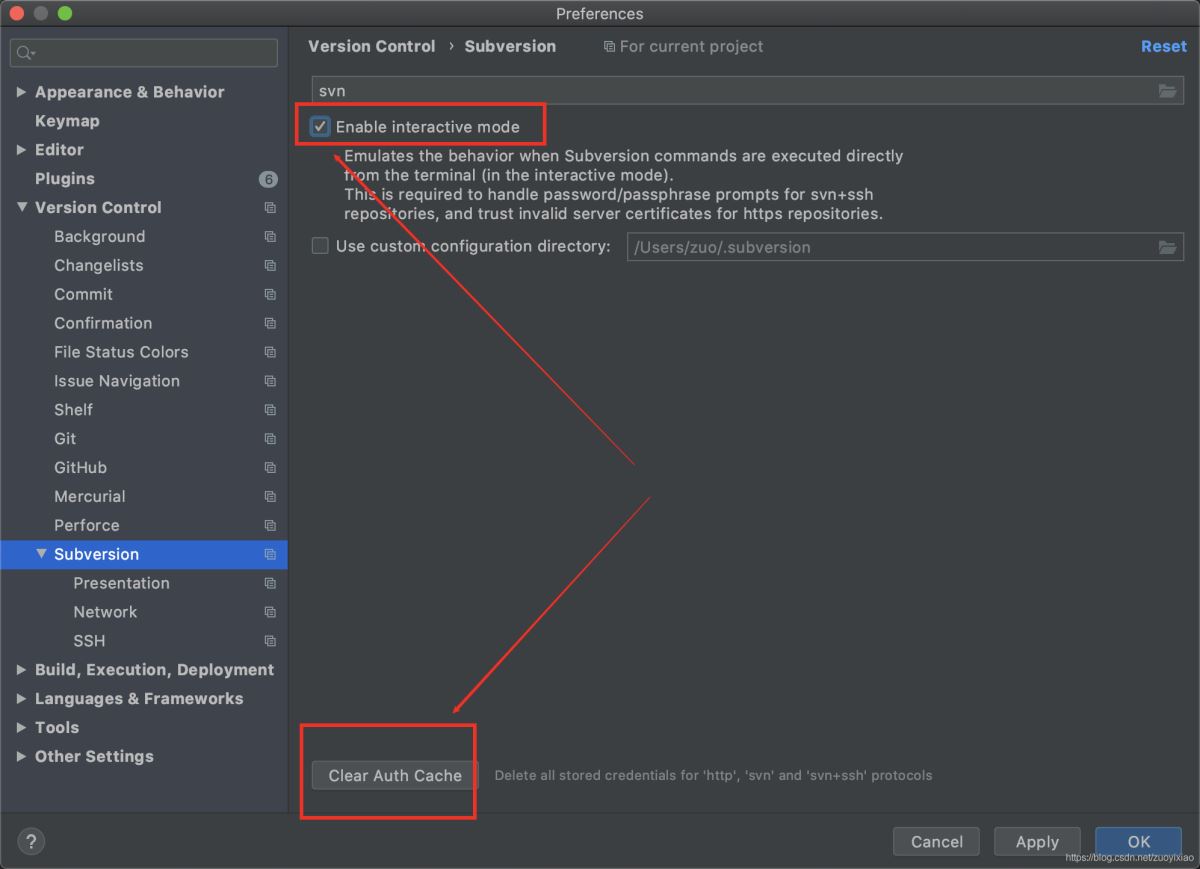Focus the settings search field
The height and width of the screenshot is (869, 1200).
pyautogui.click(x=144, y=53)
